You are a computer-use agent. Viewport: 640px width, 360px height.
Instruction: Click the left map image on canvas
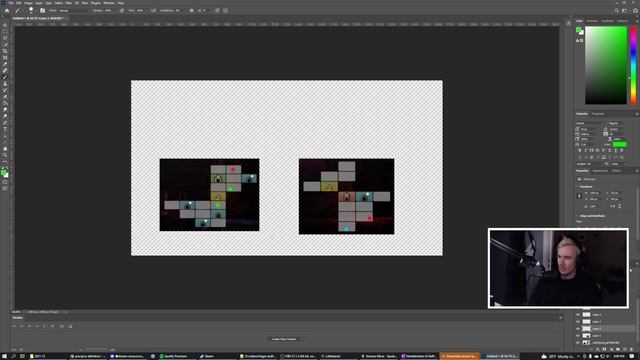tap(209, 195)
